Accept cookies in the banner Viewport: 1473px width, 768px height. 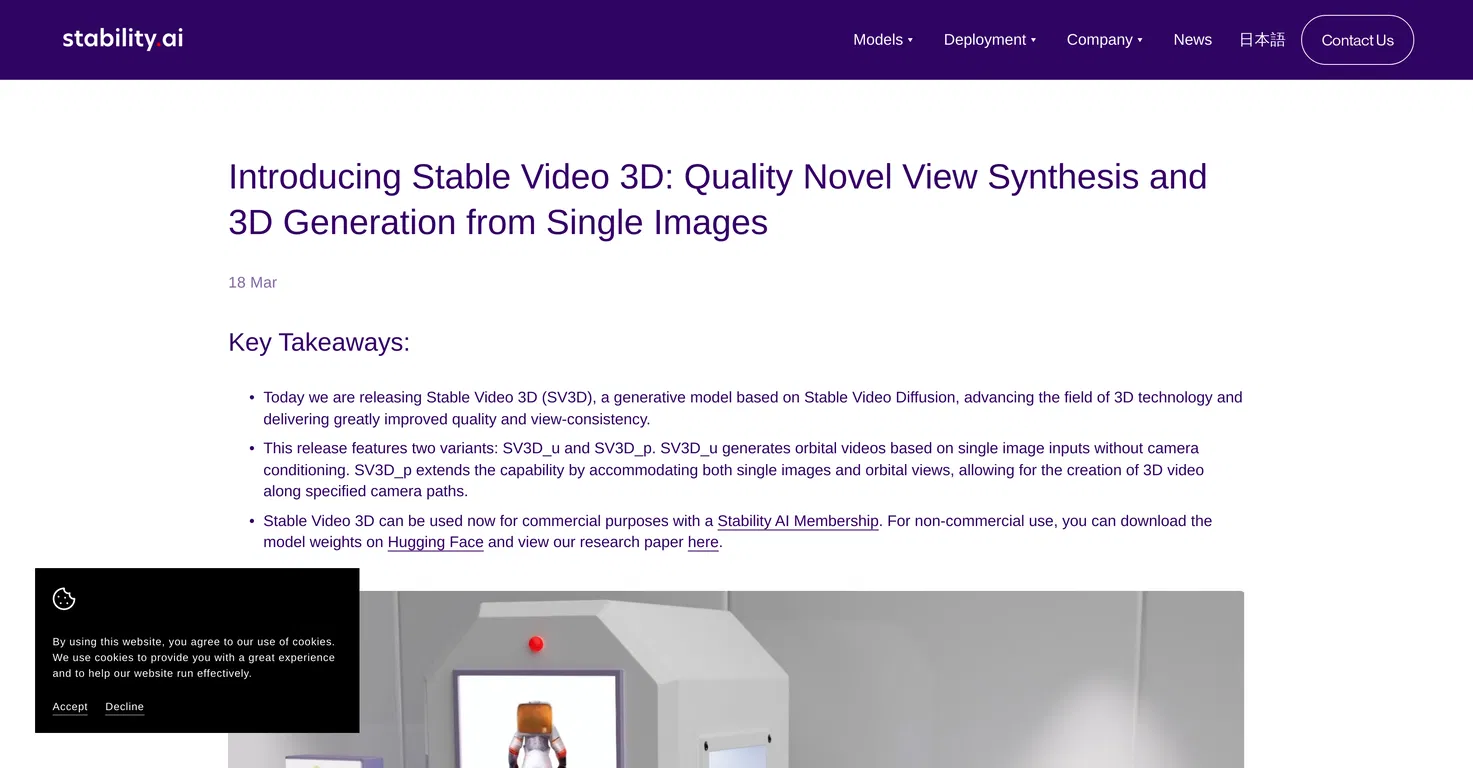point(70,707)
